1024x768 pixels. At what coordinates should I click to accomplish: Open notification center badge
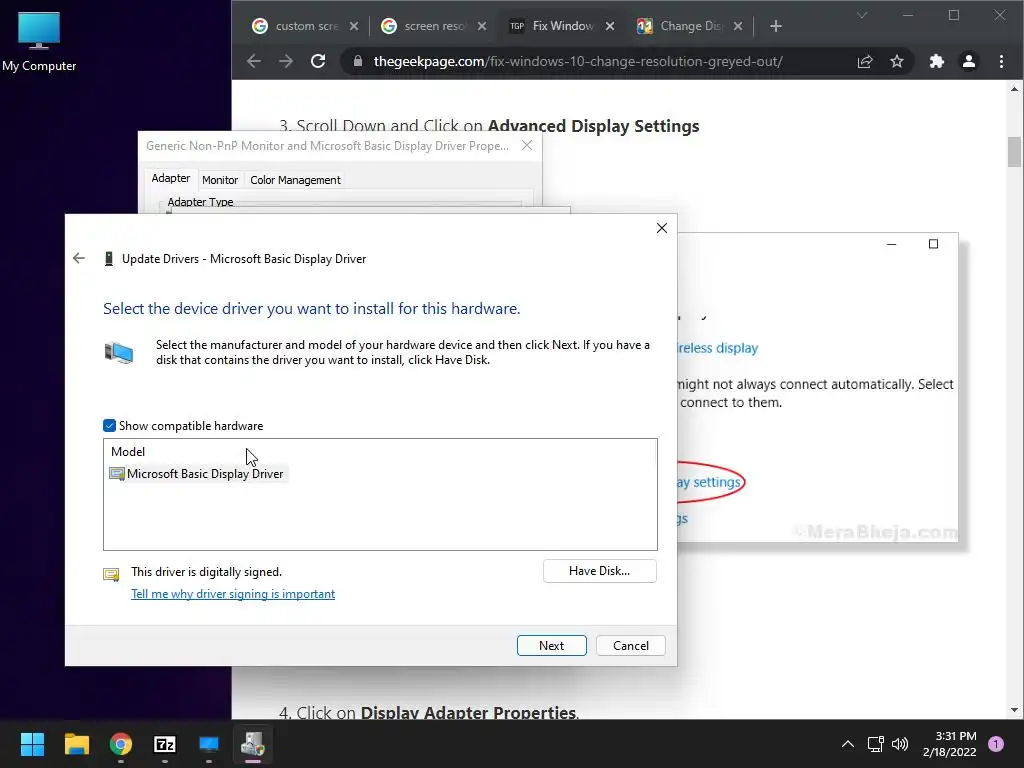996,744
